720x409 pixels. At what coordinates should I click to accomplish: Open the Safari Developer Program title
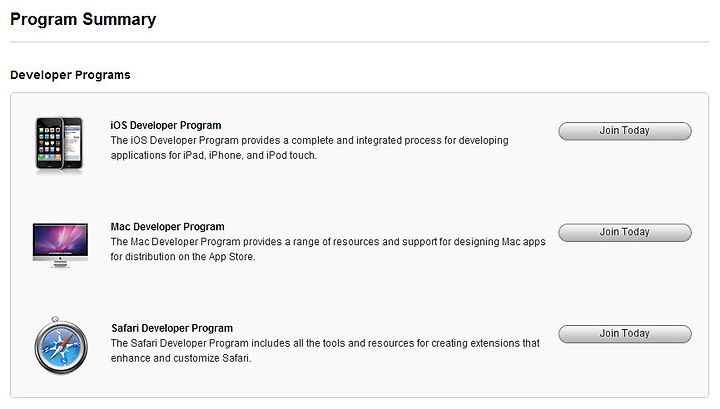(172, 328)
